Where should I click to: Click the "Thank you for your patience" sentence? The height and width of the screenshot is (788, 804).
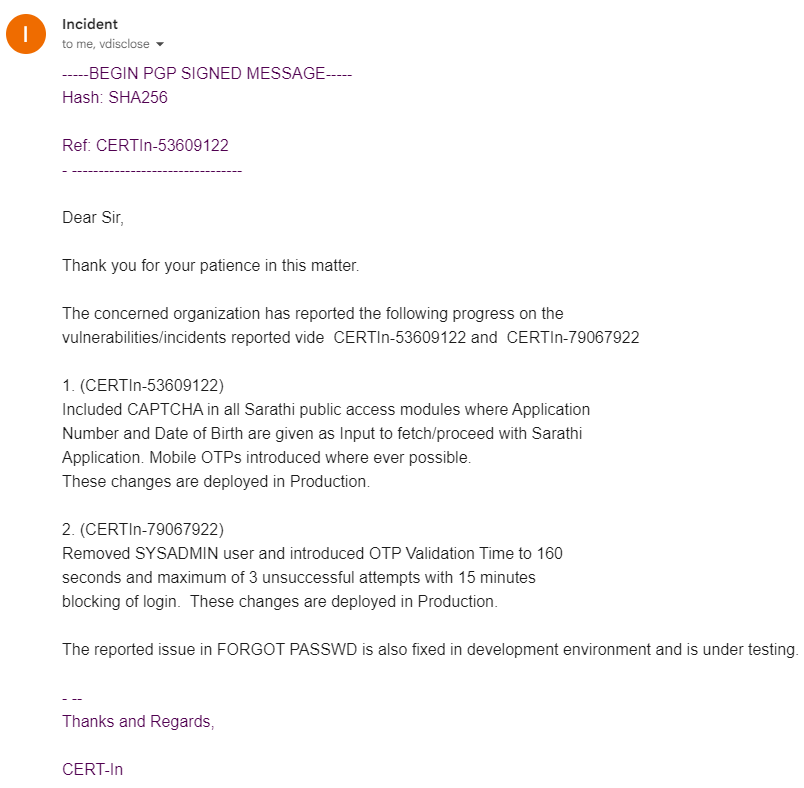[x=210, y=266]
